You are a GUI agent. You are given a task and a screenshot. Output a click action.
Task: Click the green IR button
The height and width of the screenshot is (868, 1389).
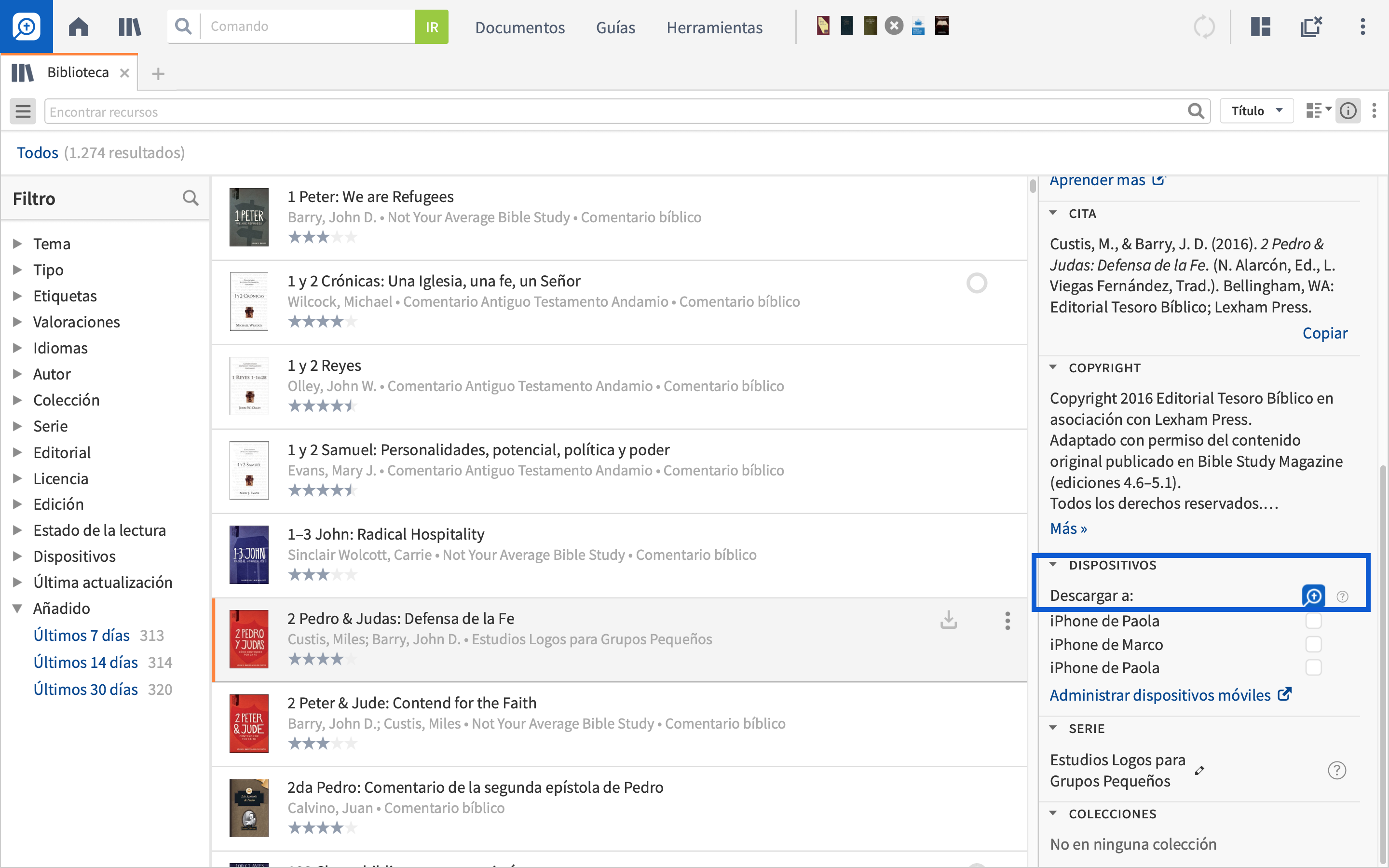point(432,27)
